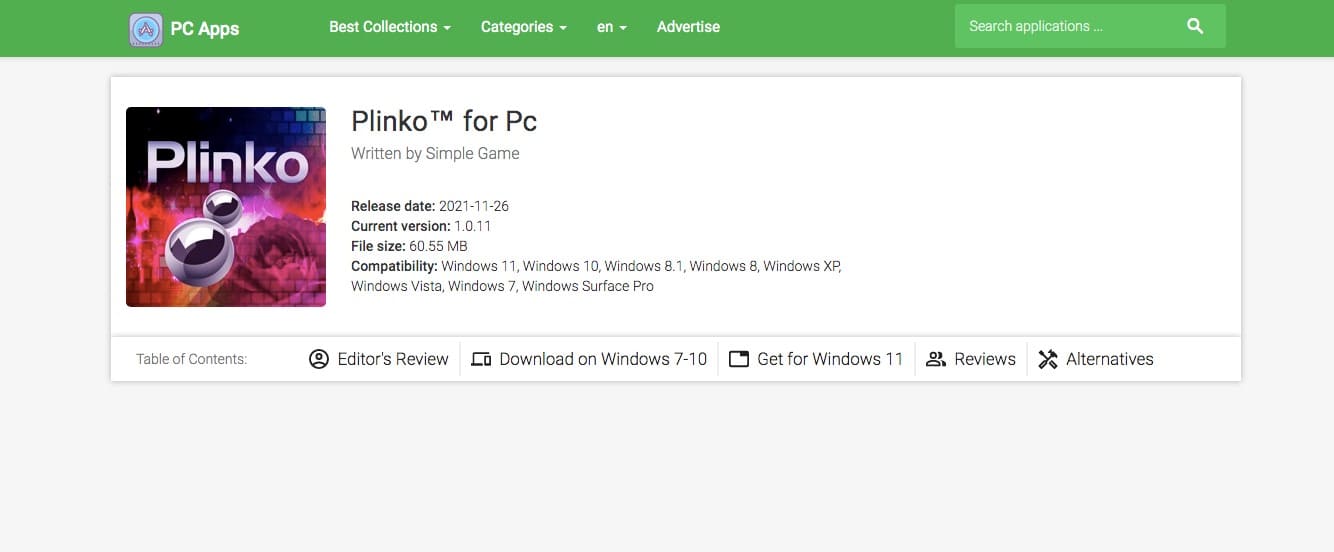Jump to Download on Windows 7-10
Viewport: 1334px width, 552px height.
589,359
